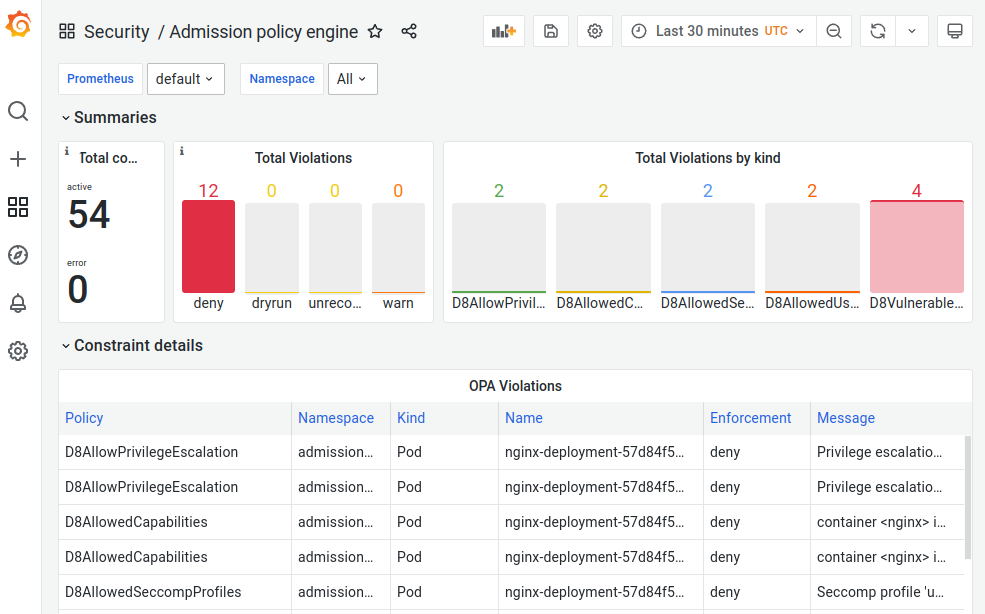Image resolution: width=985 pixels, height=614 pixels.
Task: Click the Add panel icon
Action: click(x=503, y=31)
